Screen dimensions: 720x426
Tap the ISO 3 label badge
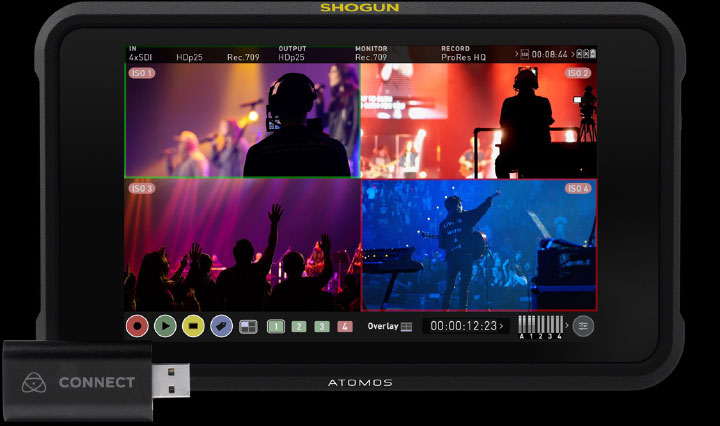141,188
